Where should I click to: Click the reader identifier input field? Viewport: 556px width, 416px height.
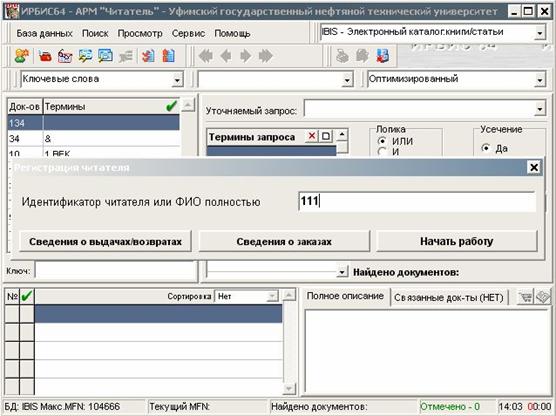(x=417, y=201)
